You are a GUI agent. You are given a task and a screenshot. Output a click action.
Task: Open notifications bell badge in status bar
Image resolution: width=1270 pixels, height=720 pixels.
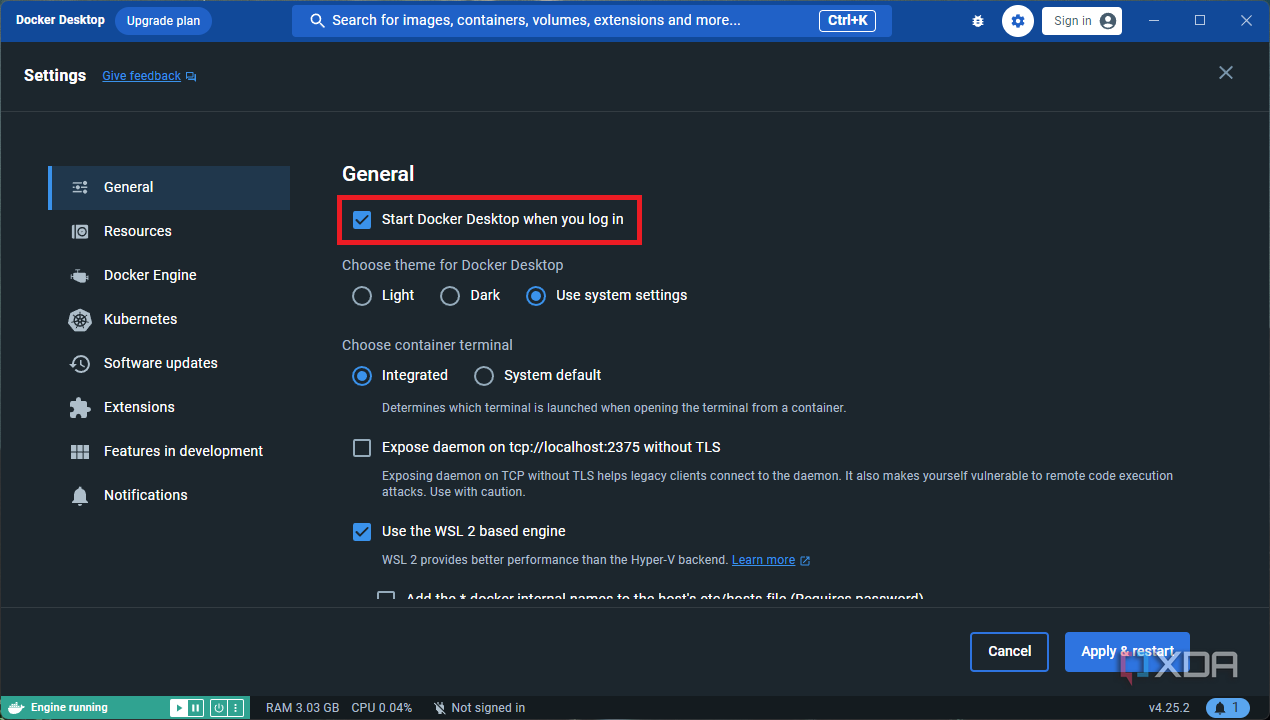[x=1228, y=708]
